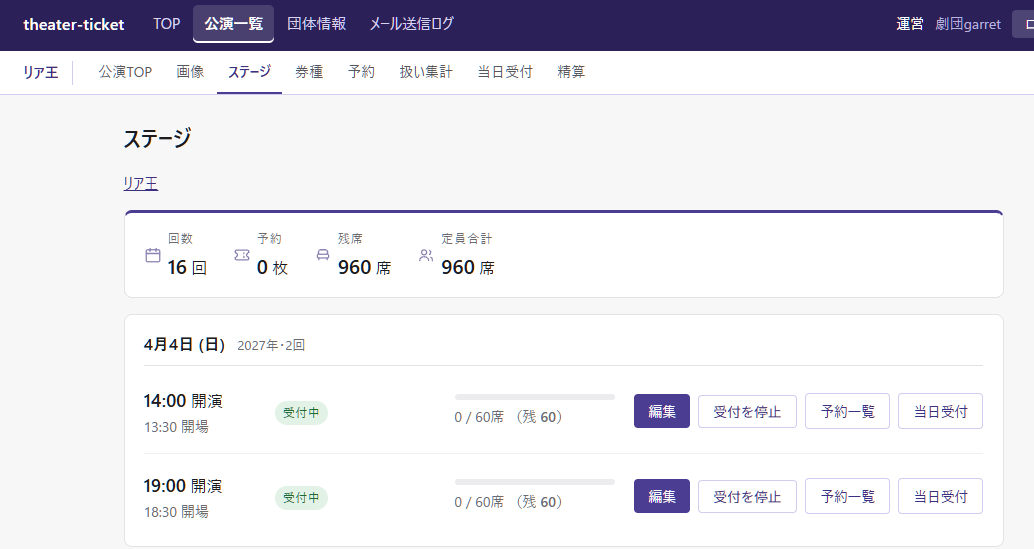This screenshot has width=1034, height=549.
Task: Open 予約一覧 for the 14:00 stage
Action: (x=847, y=411)
